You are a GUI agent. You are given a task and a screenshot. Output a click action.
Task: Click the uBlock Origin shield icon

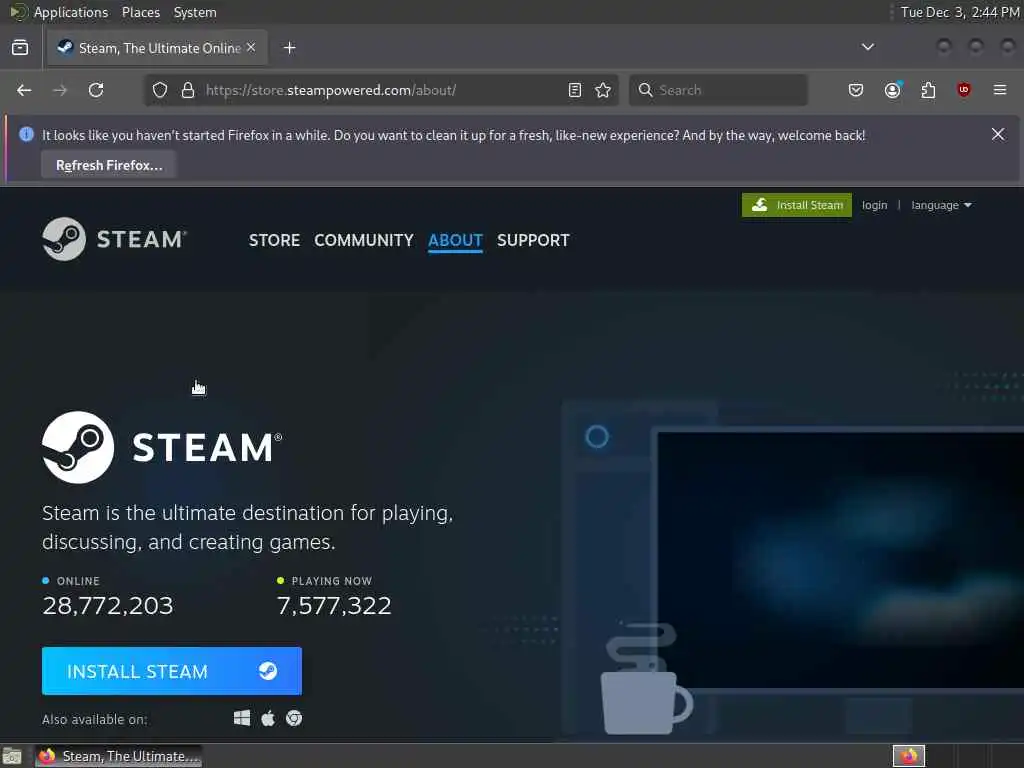(963, 90)
